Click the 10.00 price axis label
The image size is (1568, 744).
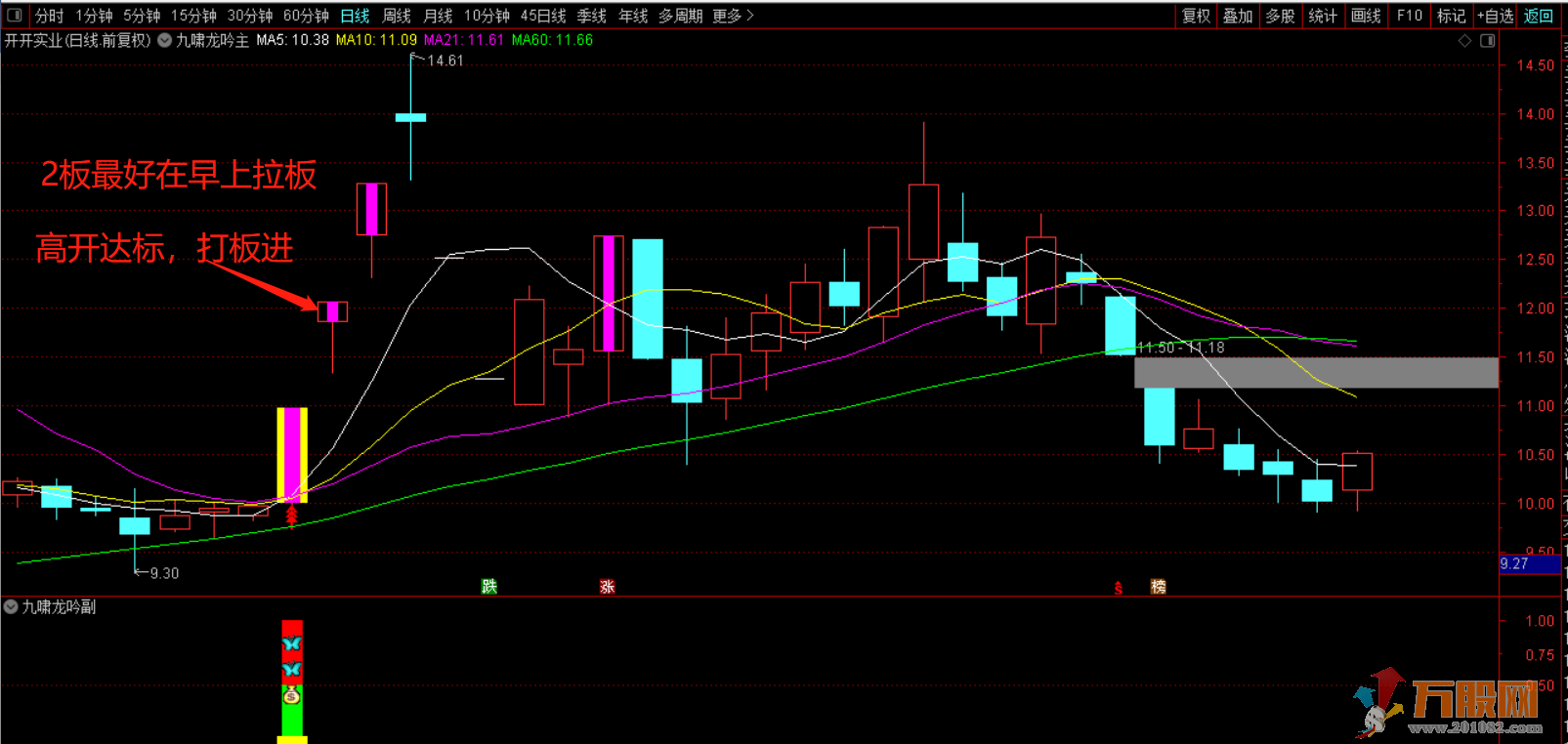(x=1535, y=504)
